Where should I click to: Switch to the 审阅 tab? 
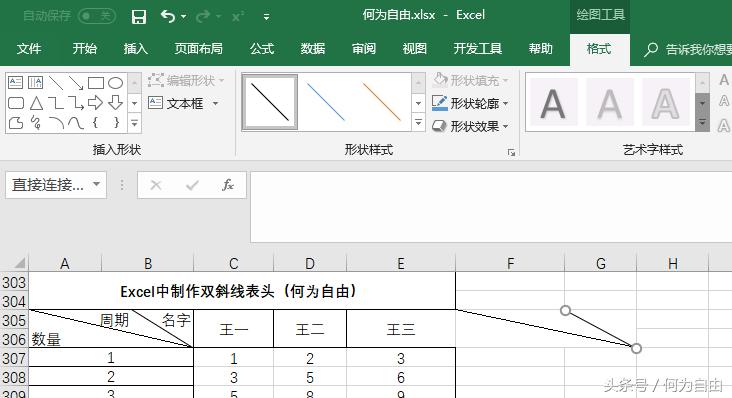[x=364, y=49]
